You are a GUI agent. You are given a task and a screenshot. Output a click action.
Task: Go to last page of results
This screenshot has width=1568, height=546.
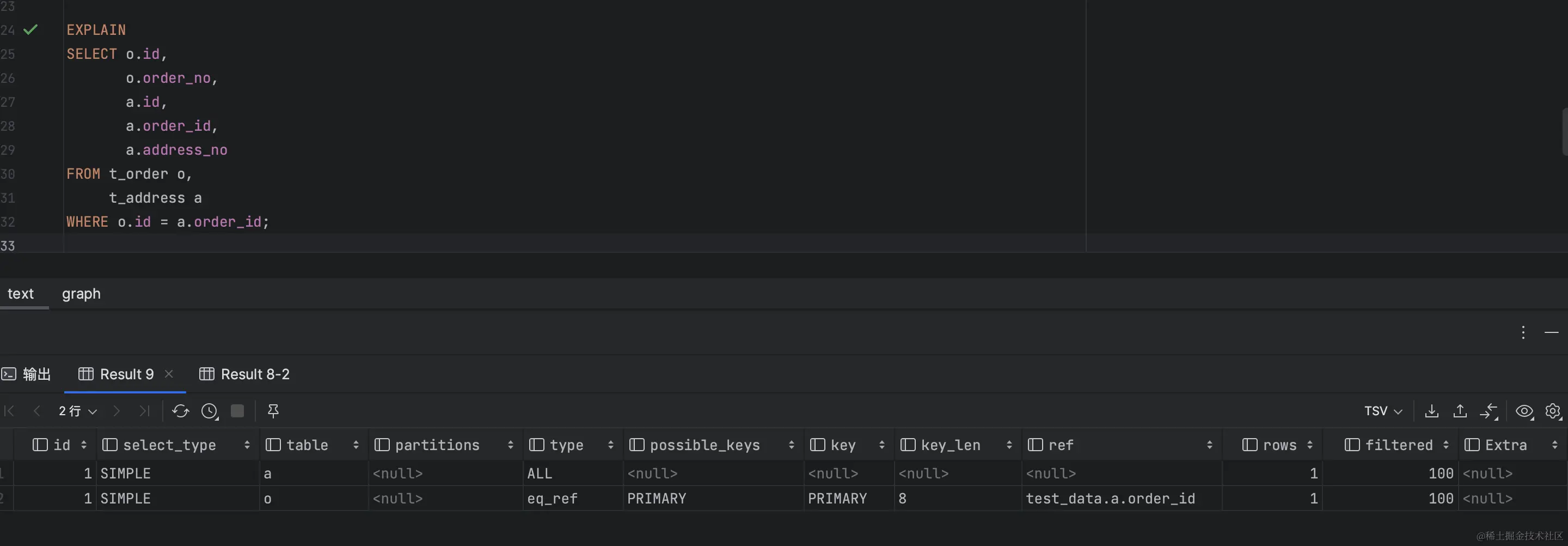(x=144, y=411)
